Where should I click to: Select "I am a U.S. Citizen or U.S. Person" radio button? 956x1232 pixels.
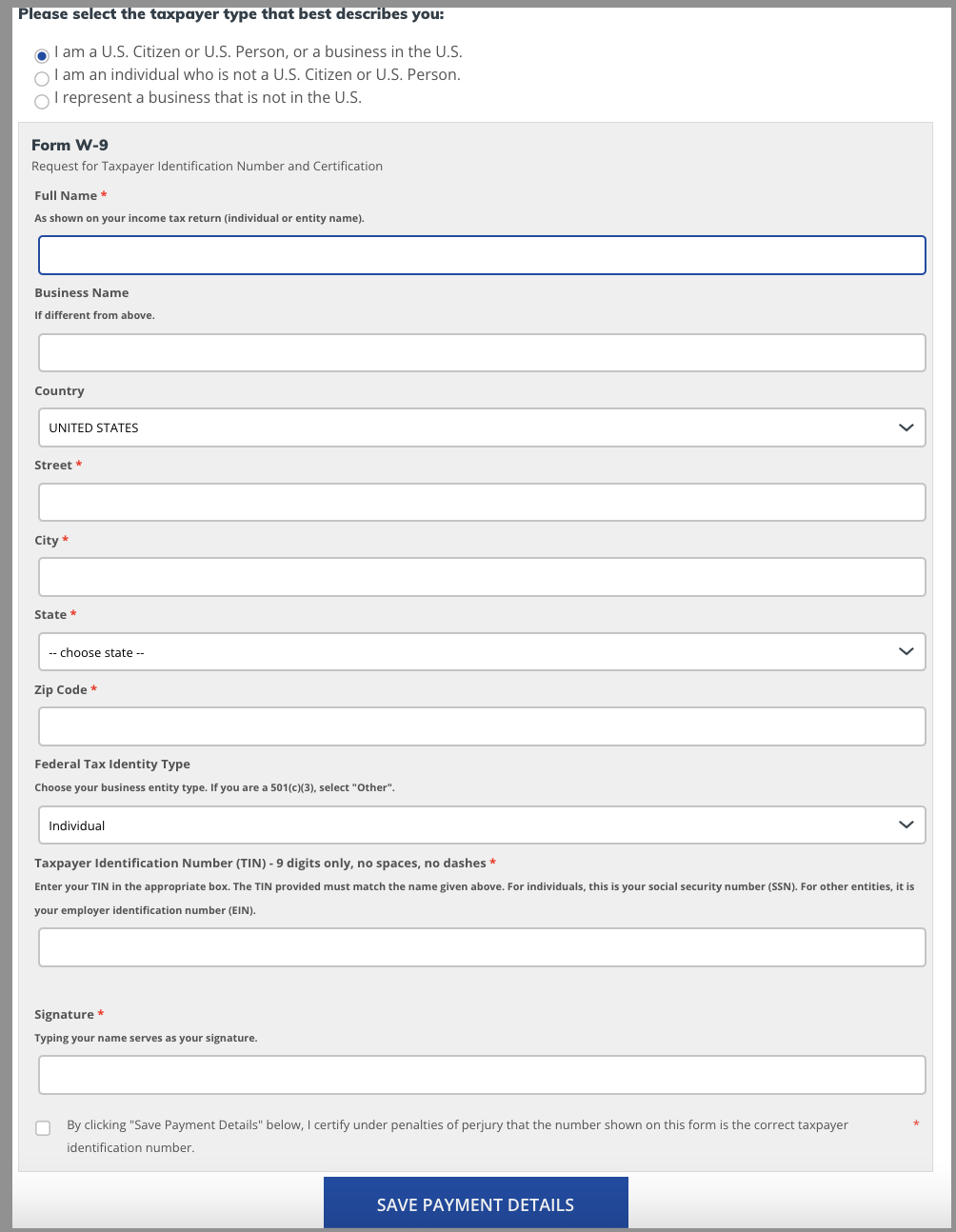[x=41, y=55]
